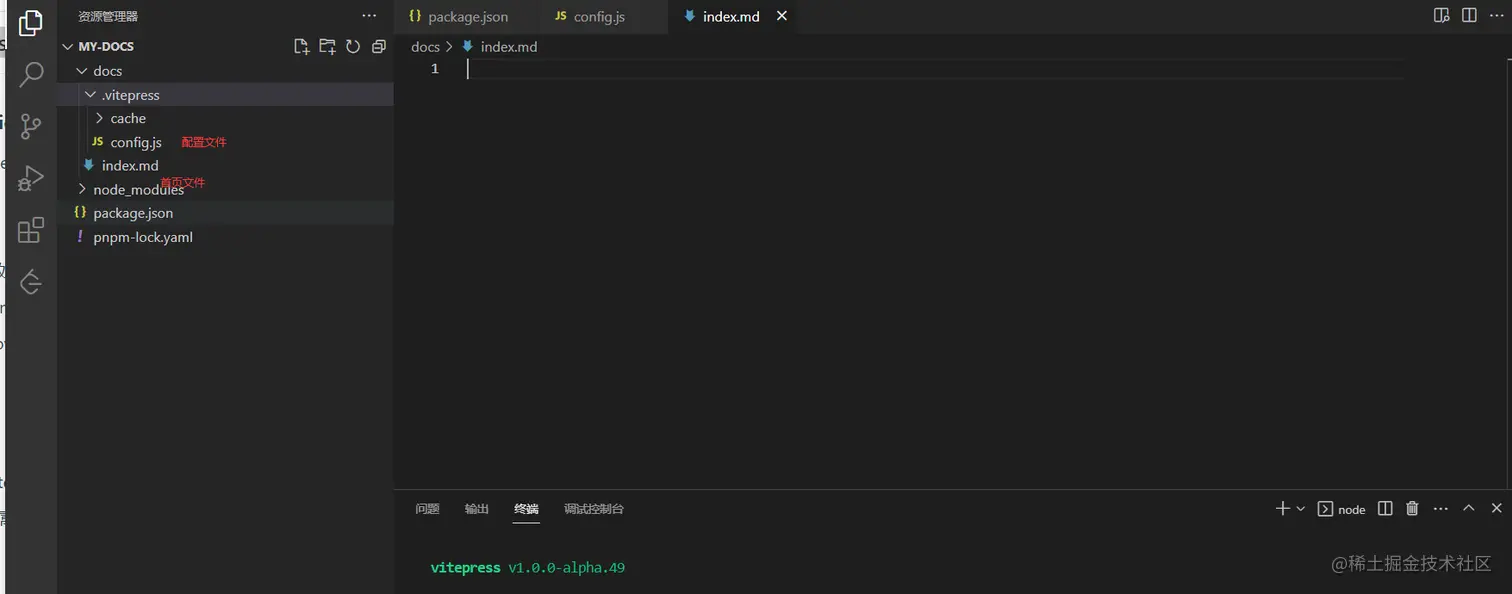This screenshot has width=1512, height=594.
Task: Open the editor preview icon at top right
Action: click(x=1441, y=16)
